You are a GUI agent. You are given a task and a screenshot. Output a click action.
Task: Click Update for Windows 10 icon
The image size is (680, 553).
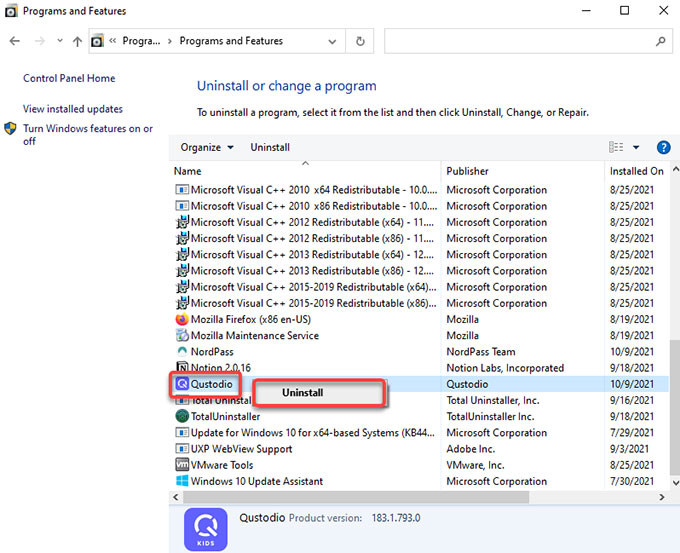click(182, 432)
